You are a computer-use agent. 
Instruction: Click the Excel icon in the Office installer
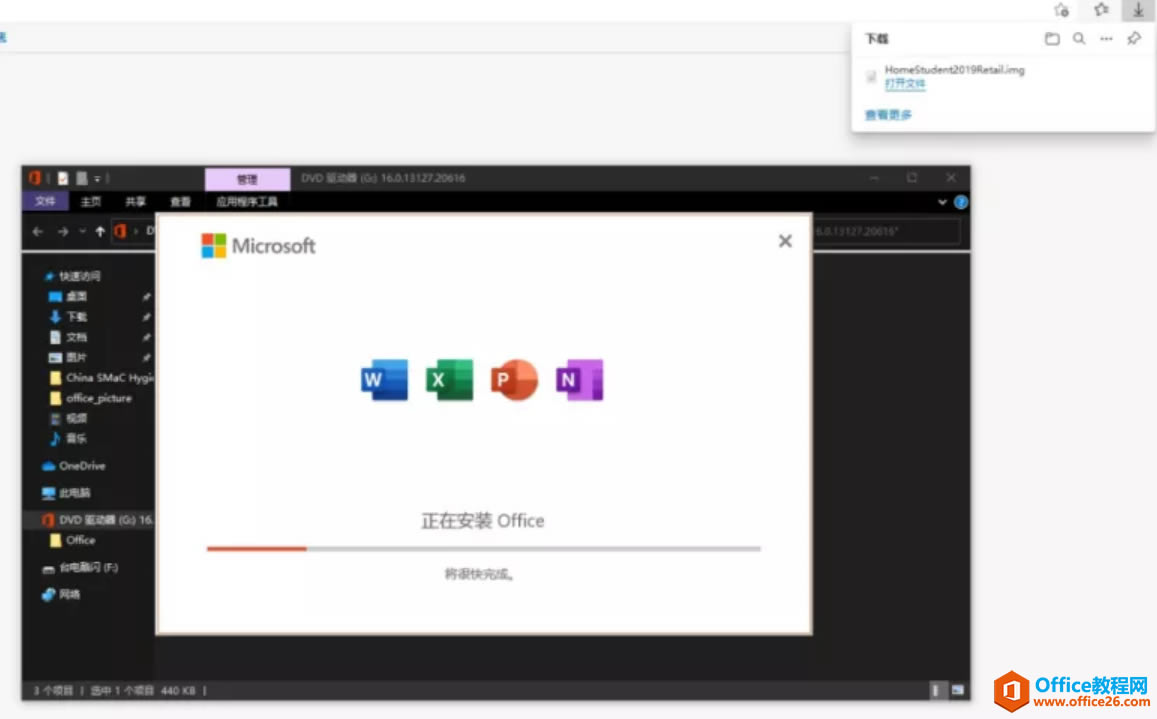click(x=449, y=379)
